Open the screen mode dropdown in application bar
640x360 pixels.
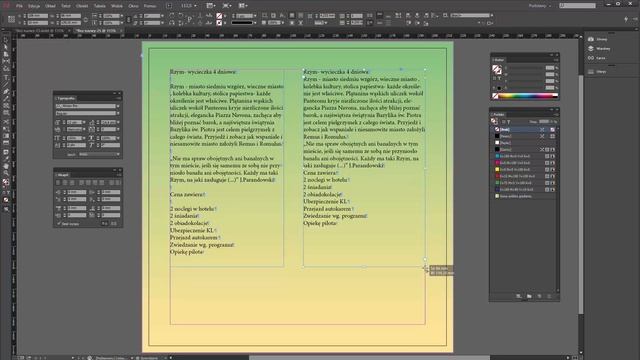227,6
